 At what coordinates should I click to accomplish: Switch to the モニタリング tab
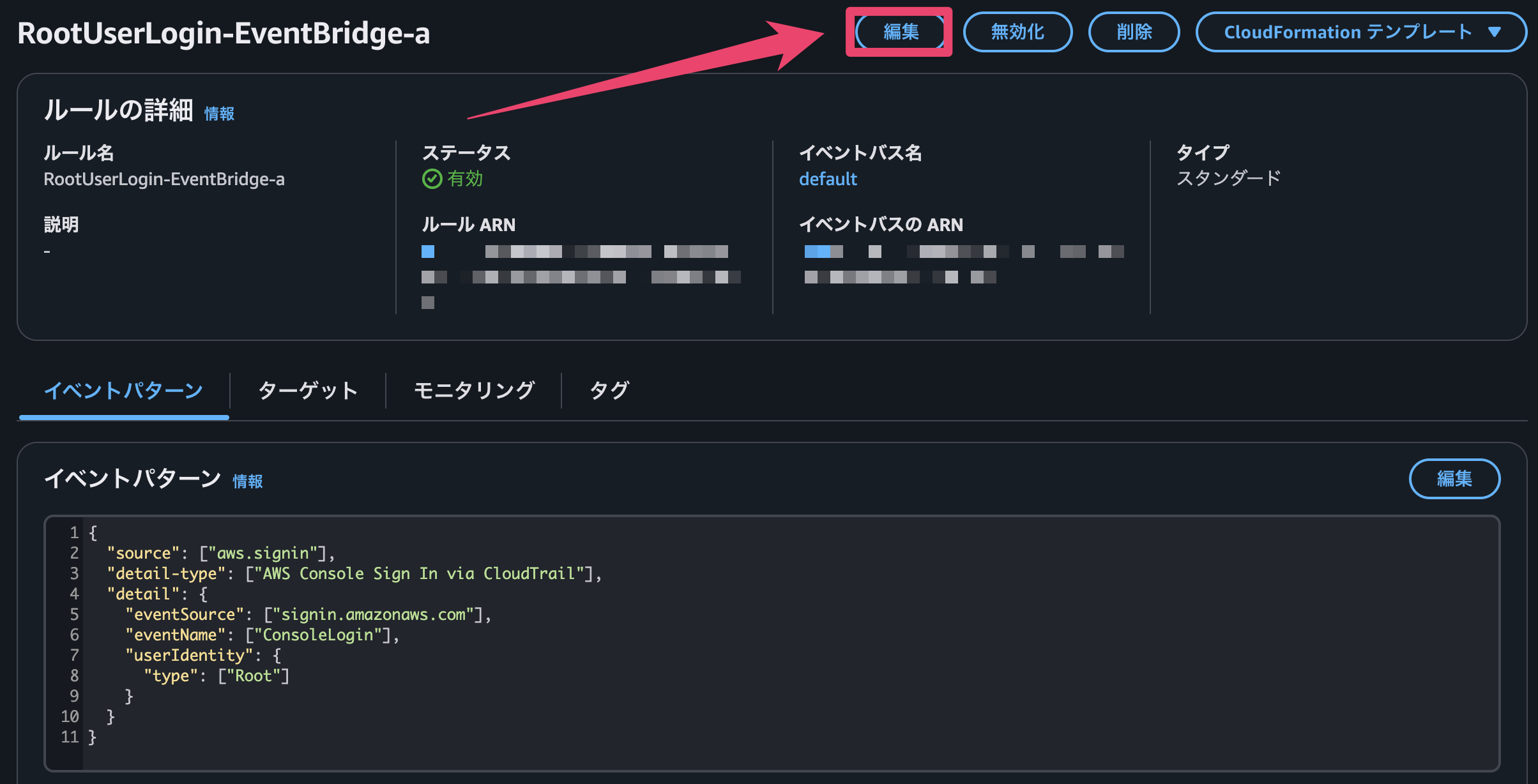pyautogui.click(x=474, y=390)
